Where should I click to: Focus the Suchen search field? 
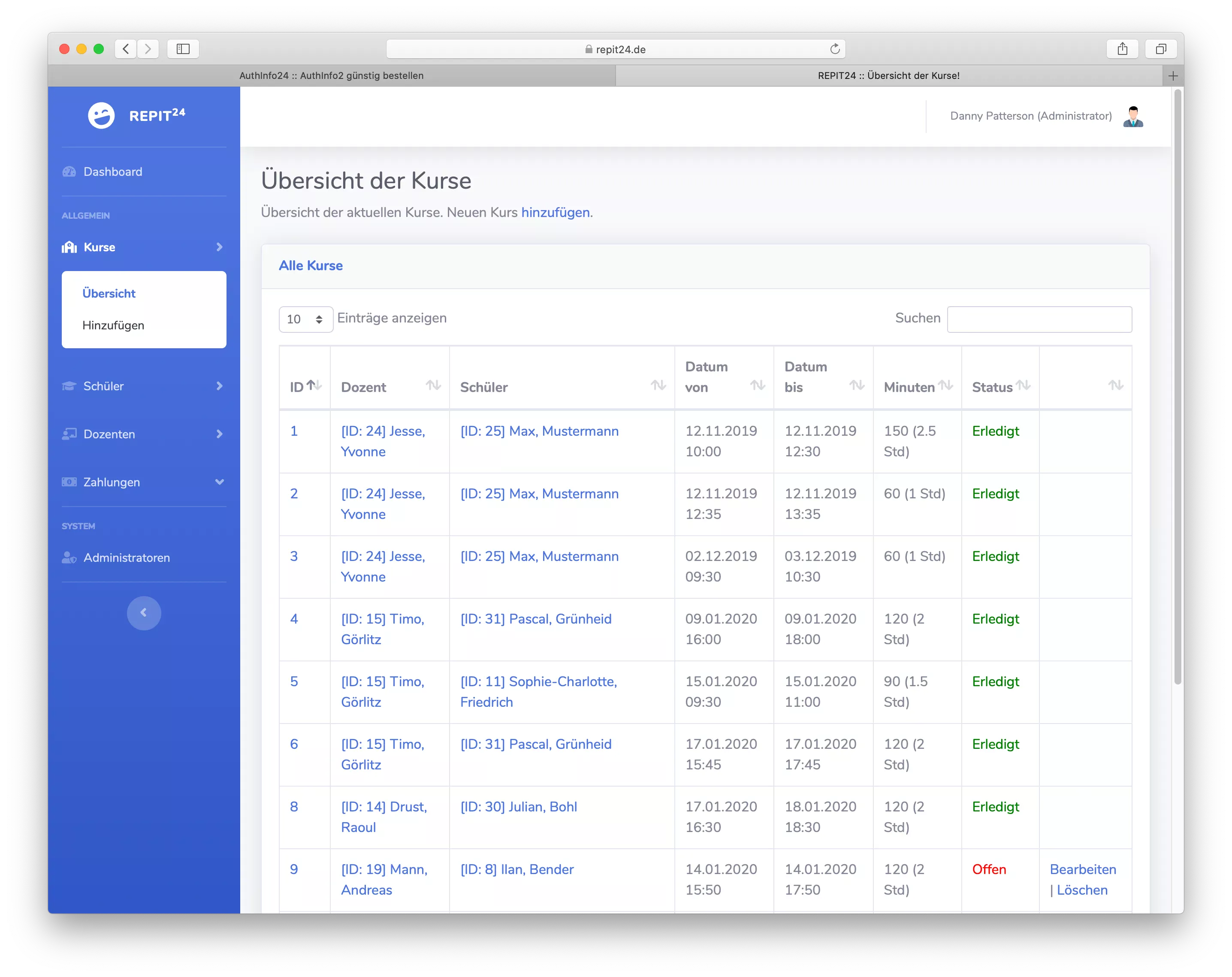pyautogui.click(x=1039, y=320)
